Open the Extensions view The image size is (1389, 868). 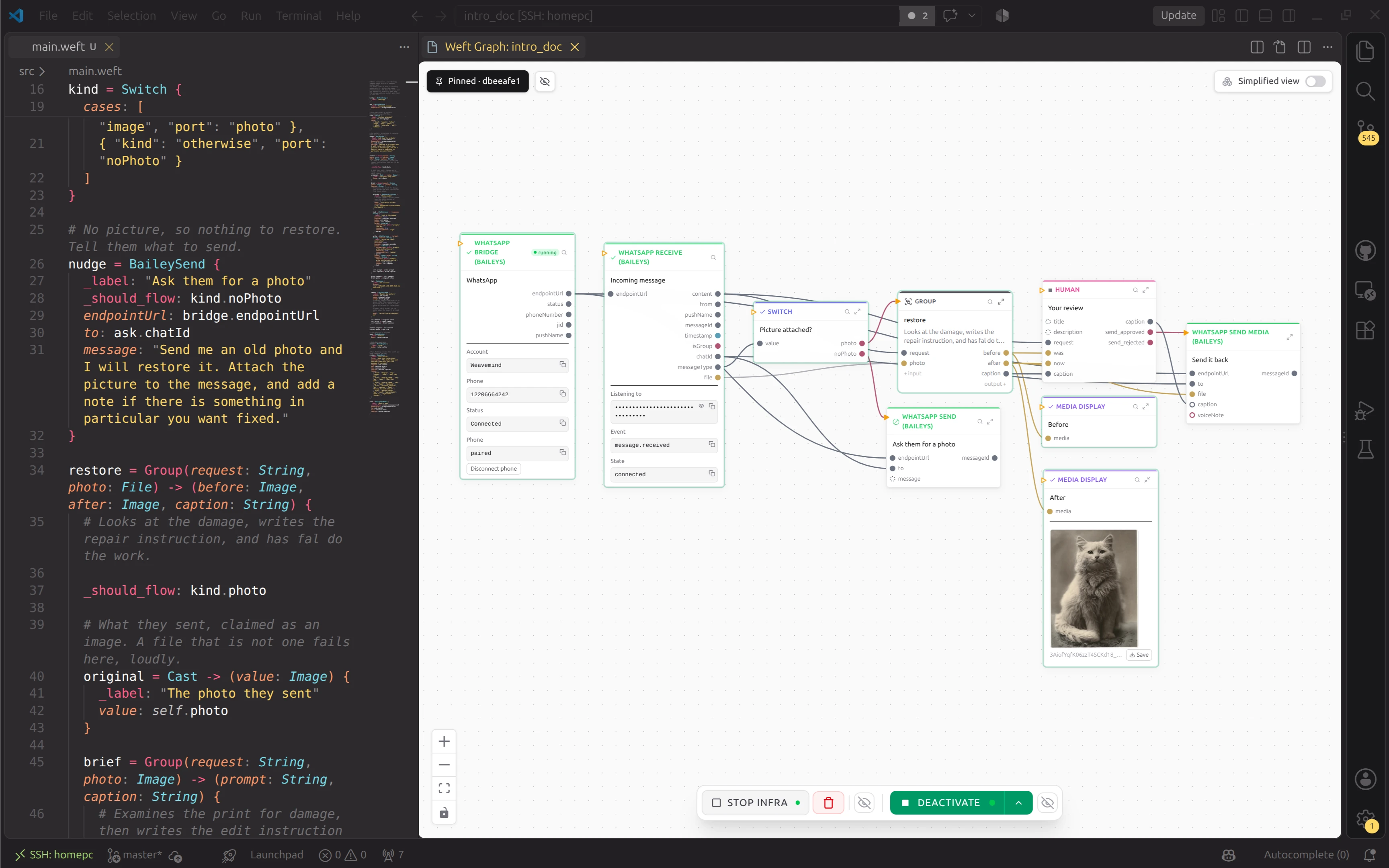(x=1365, y=330)
